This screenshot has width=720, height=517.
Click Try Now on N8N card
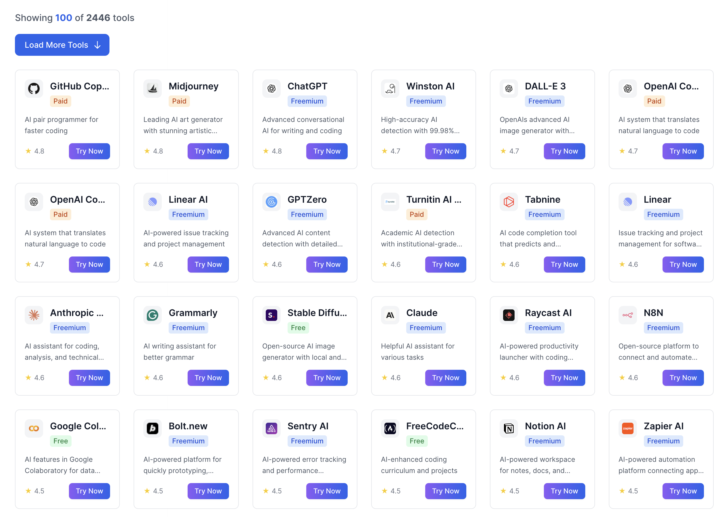[x=683, y=377]
